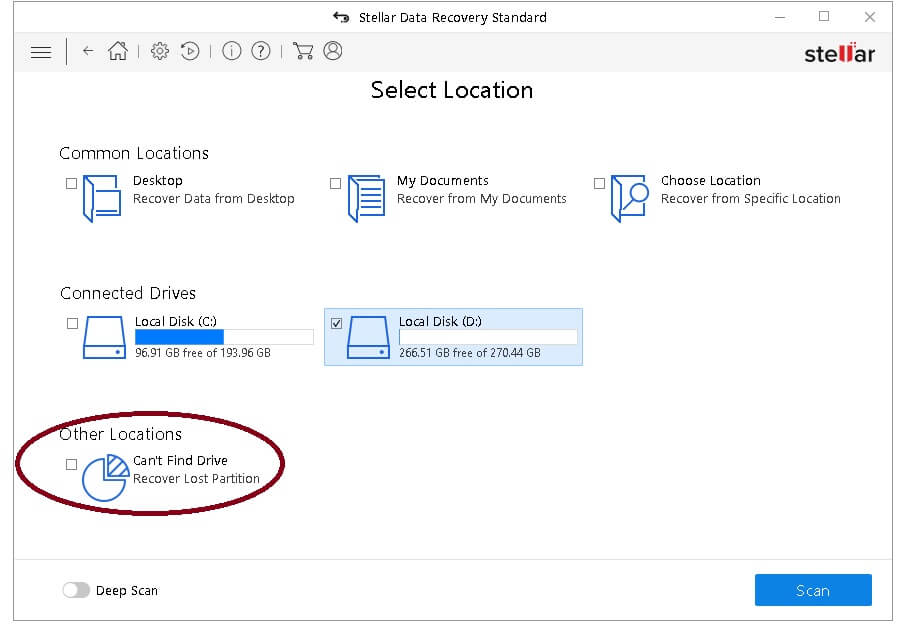904x628 pixels.
Task: Click the 'Can't Find Drive' label
Action: coord(180,461)
